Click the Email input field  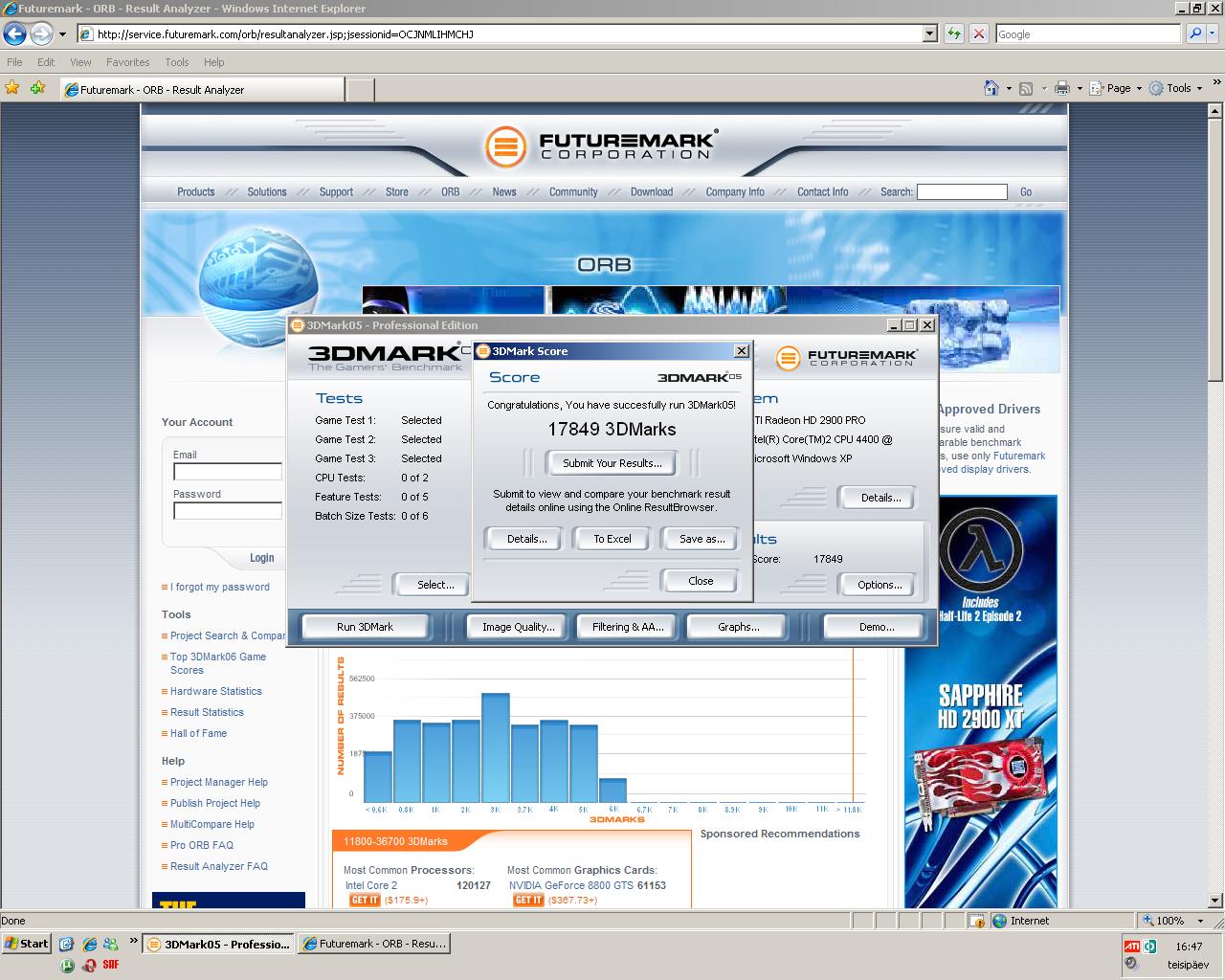click(x=228, y=472)
